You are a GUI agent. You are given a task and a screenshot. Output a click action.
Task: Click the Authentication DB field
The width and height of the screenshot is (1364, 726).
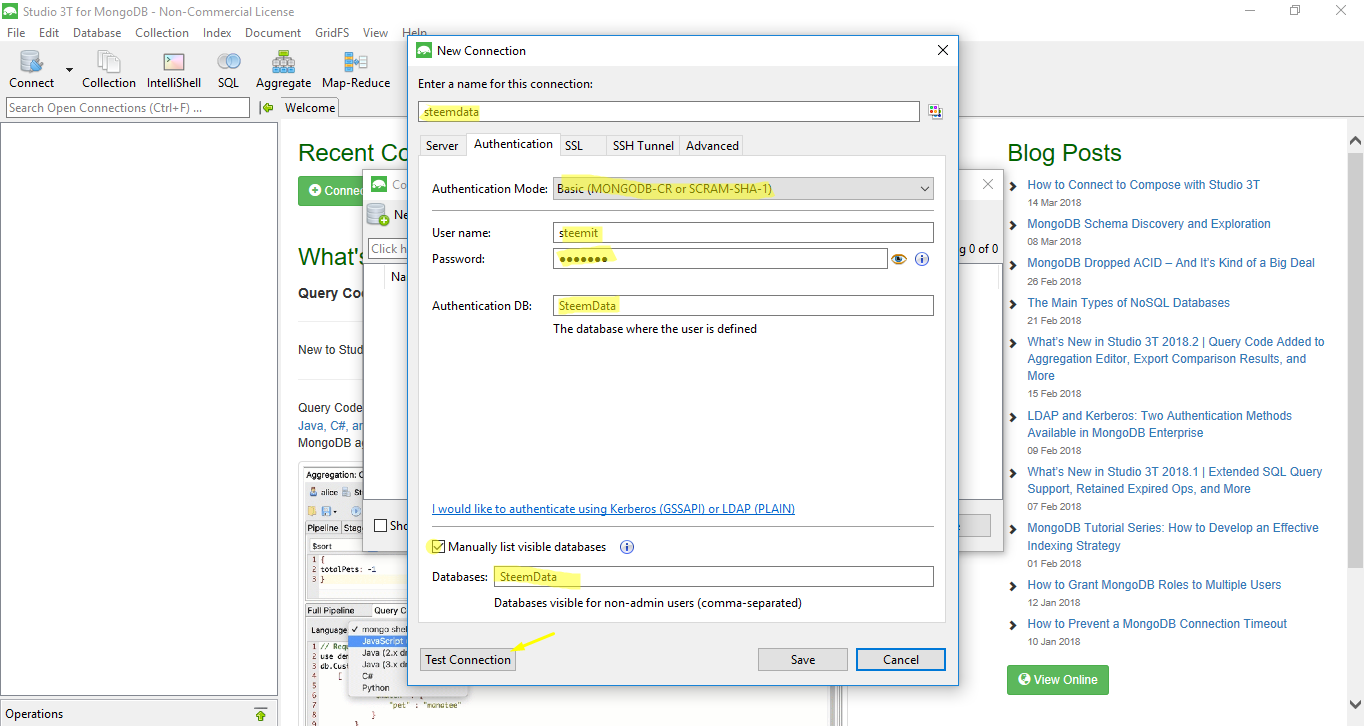[x=743, y=306]
